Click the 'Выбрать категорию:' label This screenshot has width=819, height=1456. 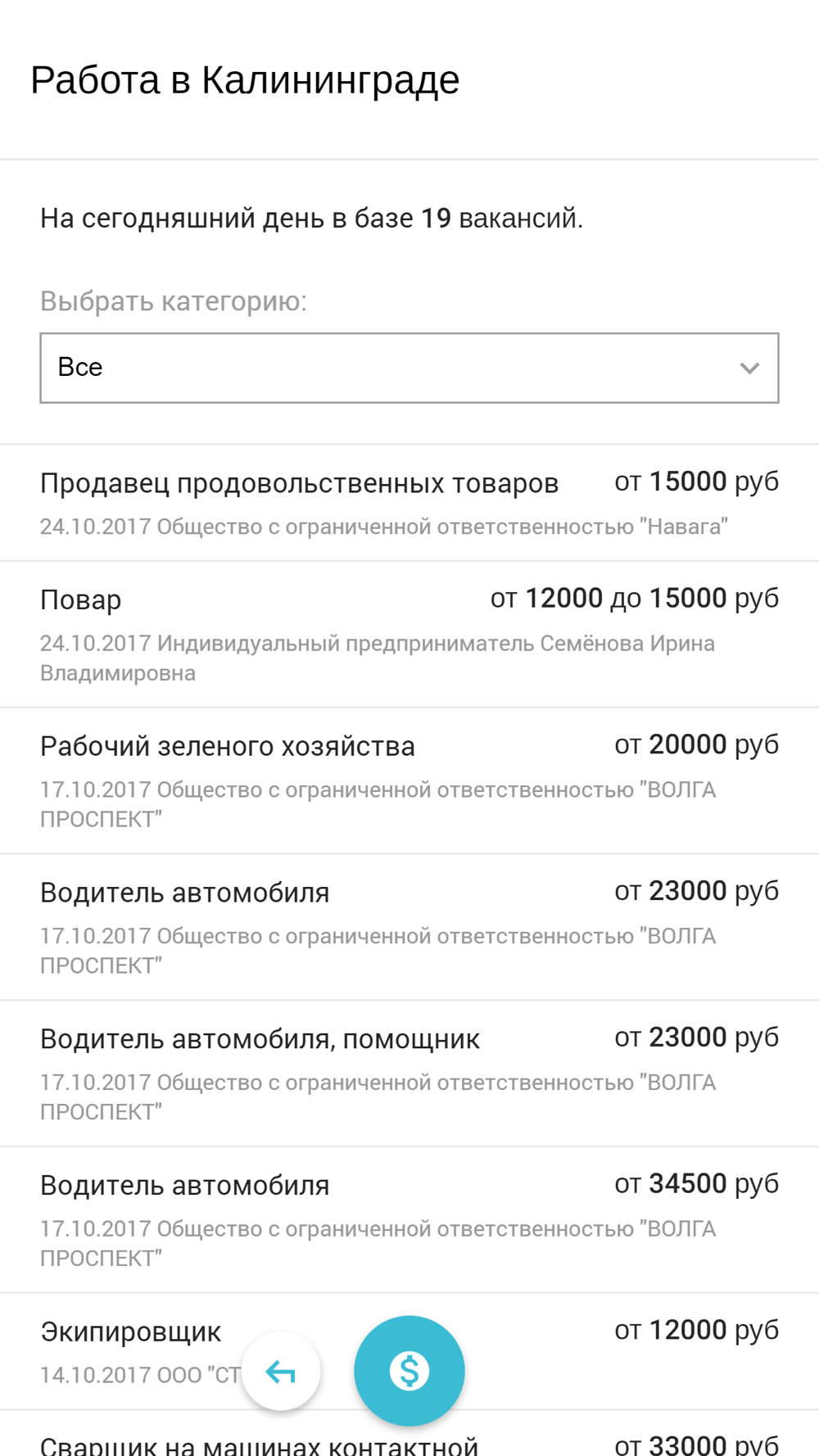click(174, 301)
